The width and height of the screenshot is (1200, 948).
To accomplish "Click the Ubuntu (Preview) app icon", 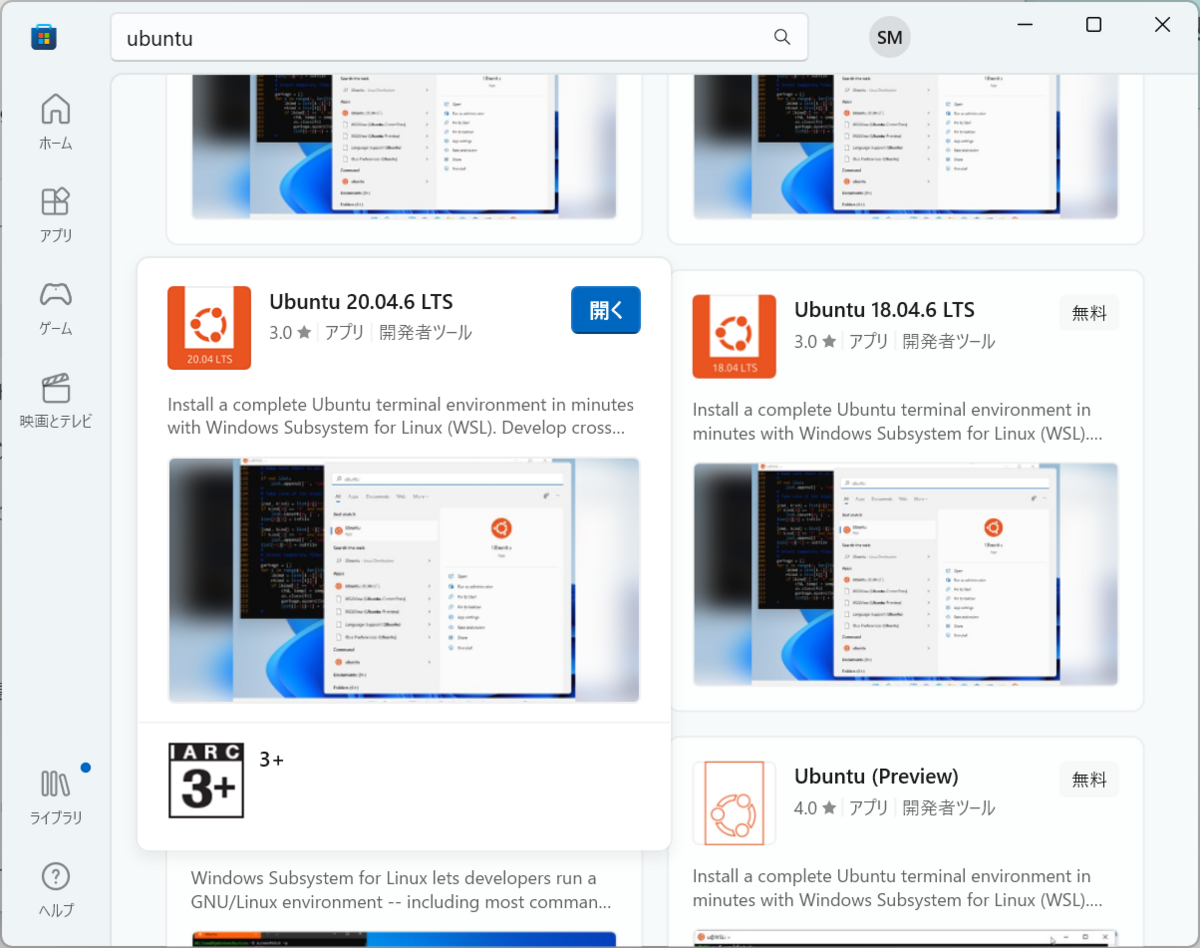I will click(734, 803).
